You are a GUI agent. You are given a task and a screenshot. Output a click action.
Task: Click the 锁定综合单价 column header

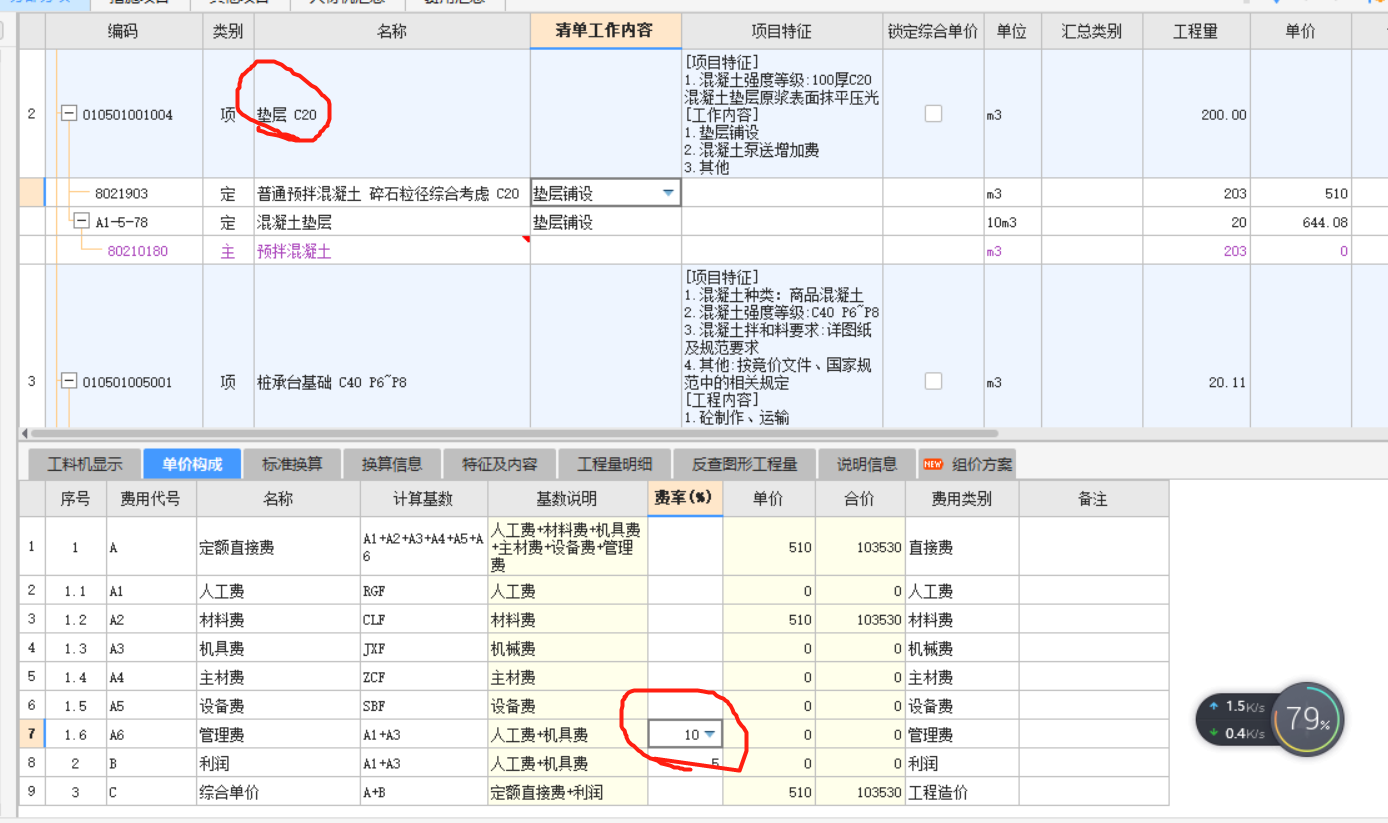tap(933, 31)
